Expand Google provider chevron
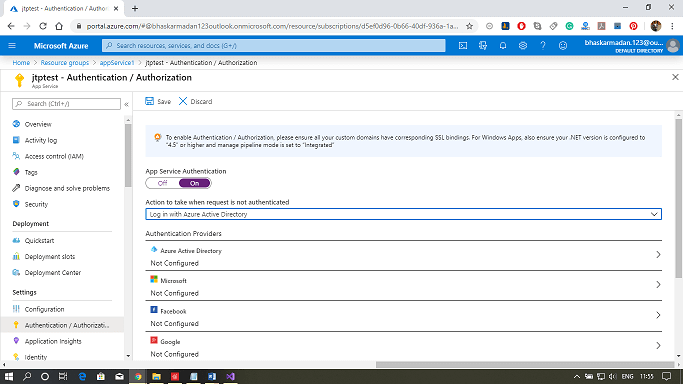Image resolution: width=683 pixels, height=384 pixels. tap(658, 345)
